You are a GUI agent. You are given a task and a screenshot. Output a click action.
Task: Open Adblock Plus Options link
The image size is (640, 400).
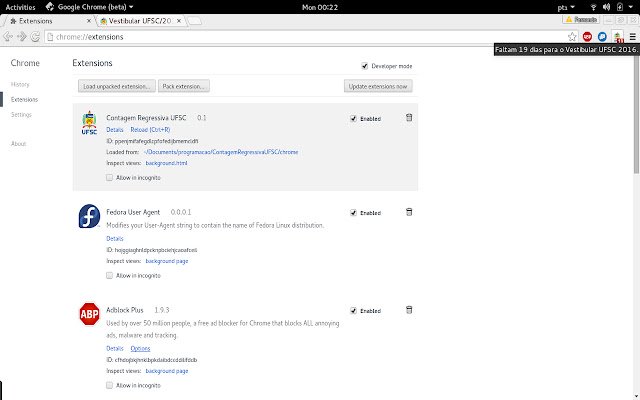coord(140,349)
